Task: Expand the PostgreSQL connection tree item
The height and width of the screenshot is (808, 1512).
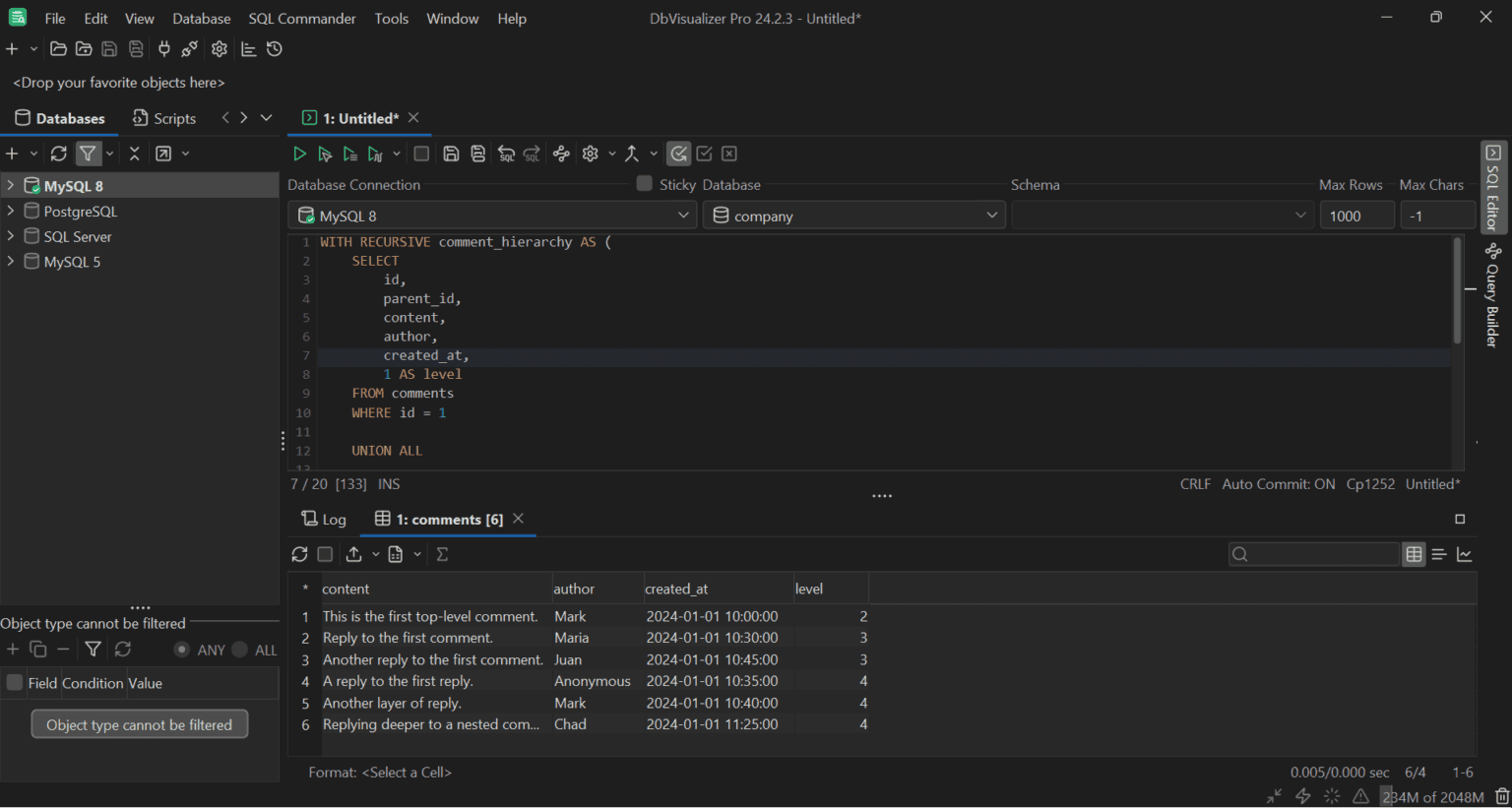Action: 11,211
